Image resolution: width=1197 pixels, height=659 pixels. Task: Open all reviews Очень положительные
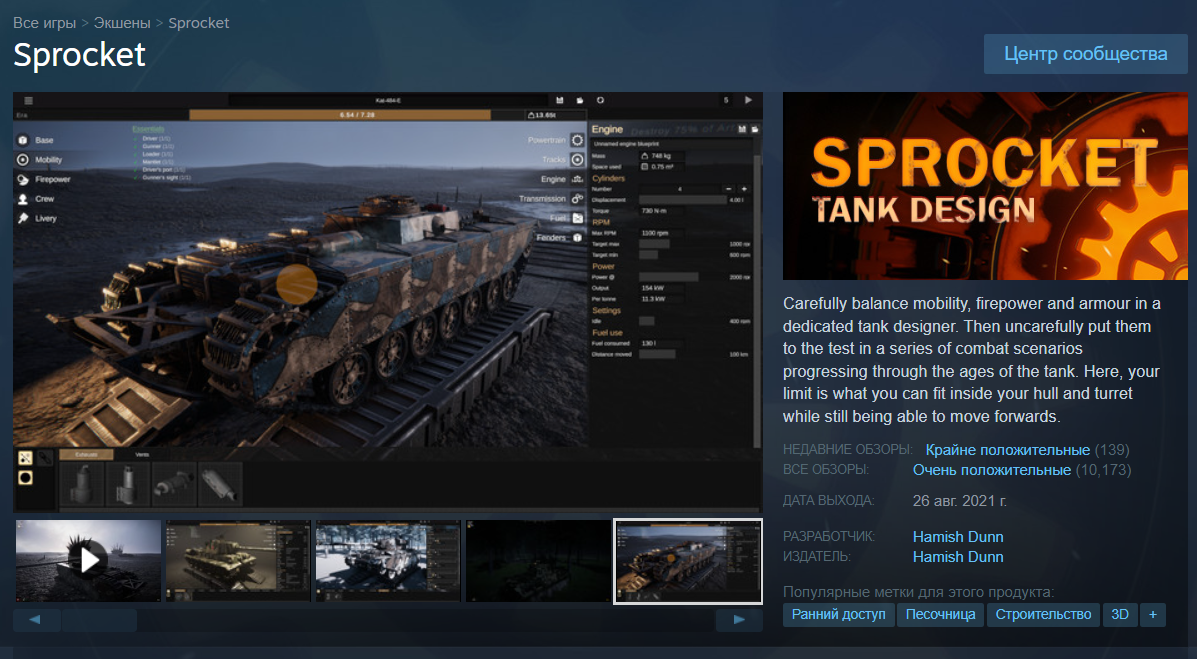992,470
